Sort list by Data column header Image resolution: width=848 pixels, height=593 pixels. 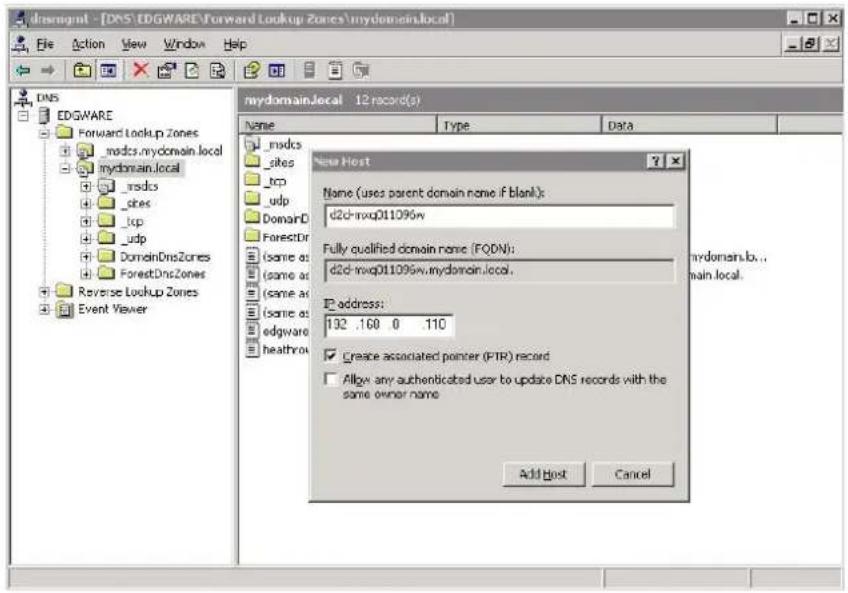coord(690,125)
